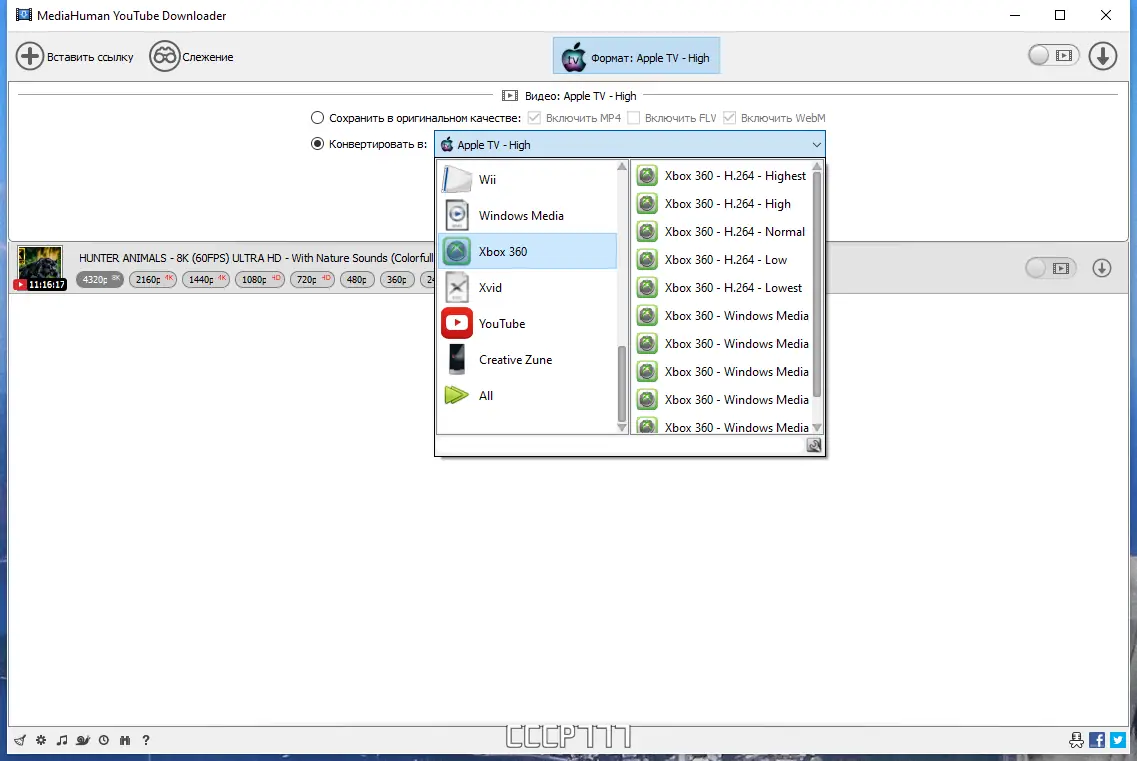Select 360p quality pill
This screenshot has height=761, width=1137.
point(397,279)
